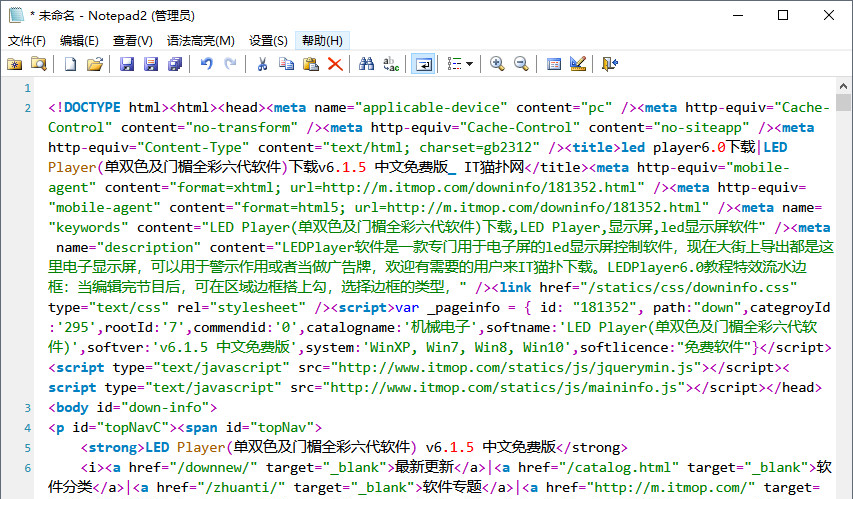Screen dimensions: 853x518
Task: Maximize the Notepad2 window
Action: [x=783, y=15]
